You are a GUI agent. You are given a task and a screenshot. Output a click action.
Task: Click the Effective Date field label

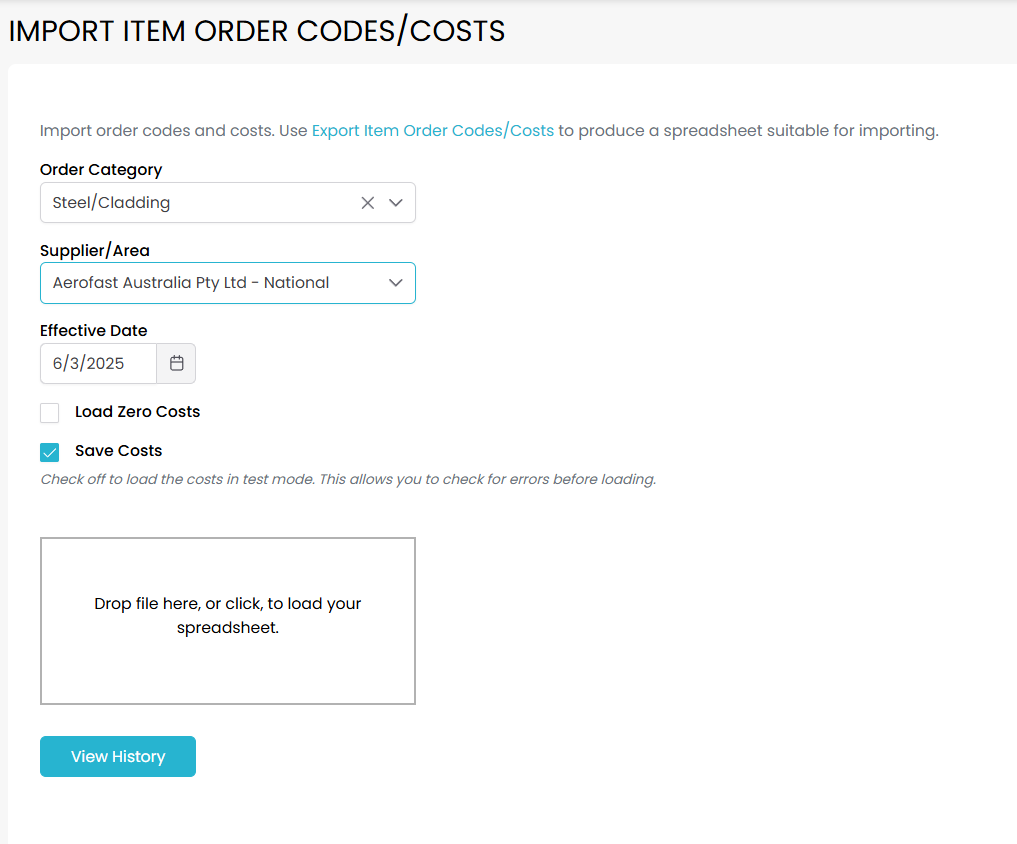tap(94, 331)
